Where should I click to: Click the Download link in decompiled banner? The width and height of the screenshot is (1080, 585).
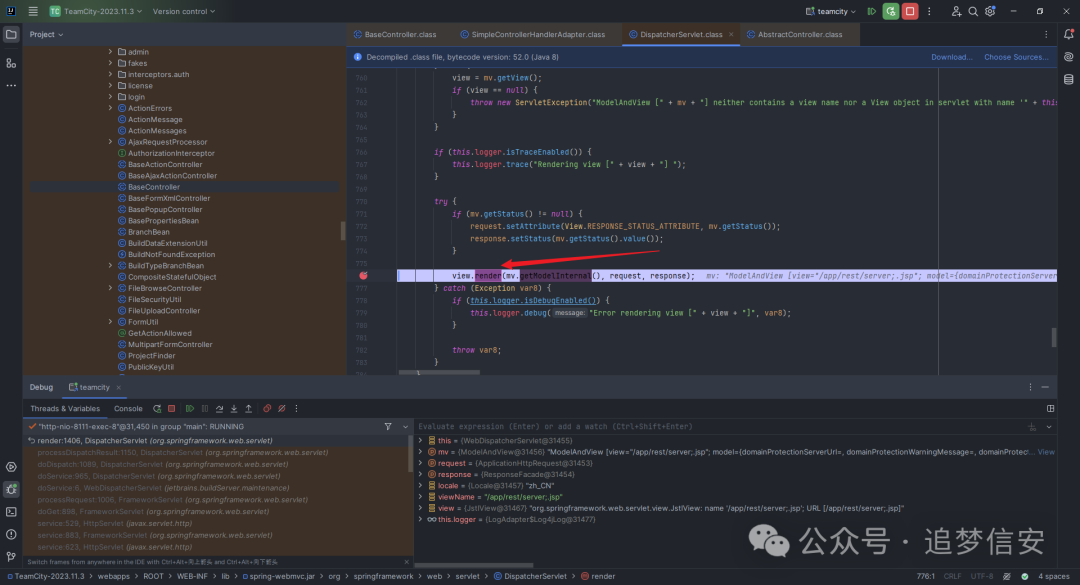click(951, 57)
